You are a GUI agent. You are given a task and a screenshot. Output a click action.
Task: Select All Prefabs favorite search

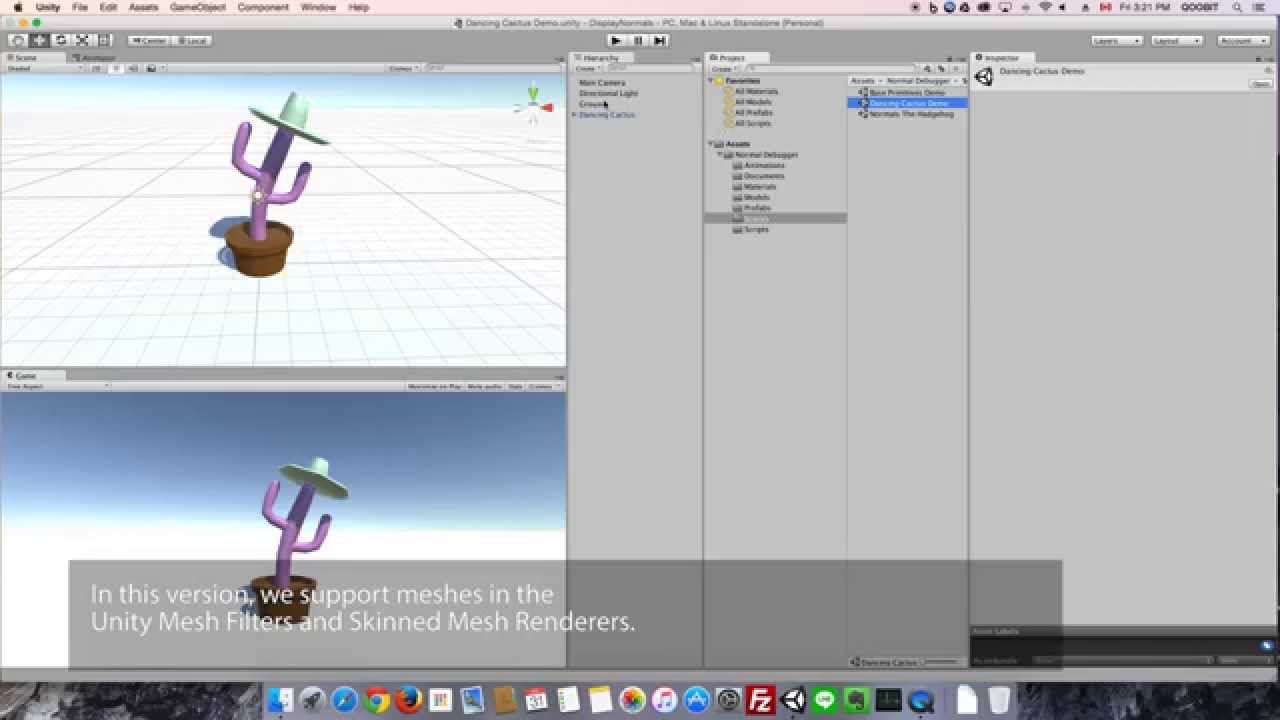click(753, 113)
